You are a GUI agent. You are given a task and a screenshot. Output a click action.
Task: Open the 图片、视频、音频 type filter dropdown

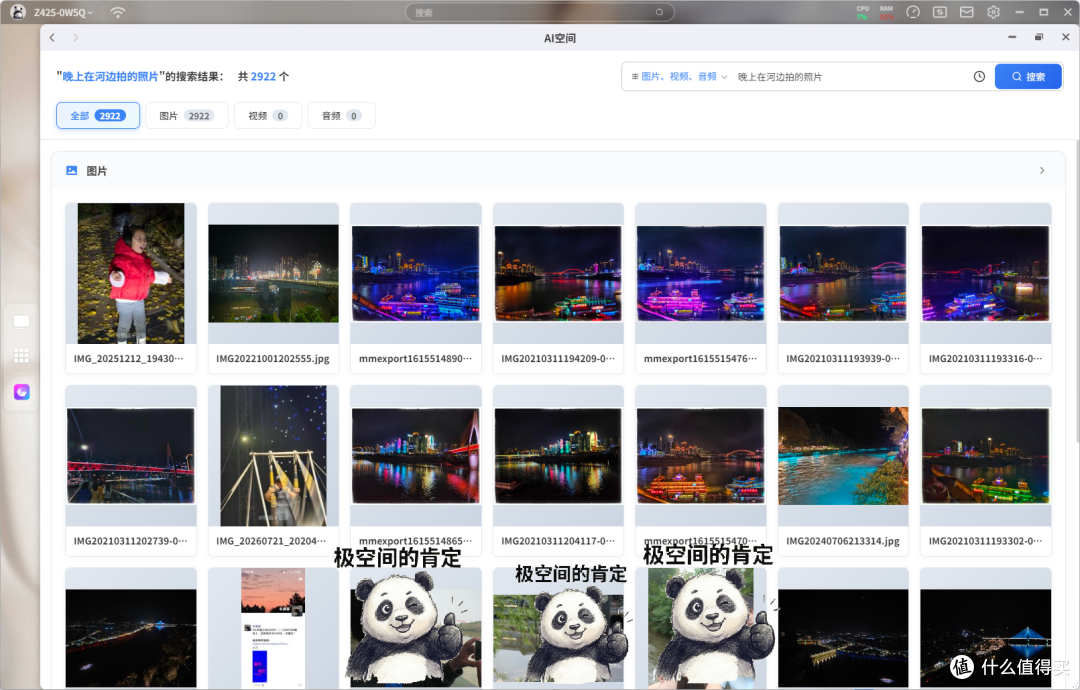click(679, 76)
